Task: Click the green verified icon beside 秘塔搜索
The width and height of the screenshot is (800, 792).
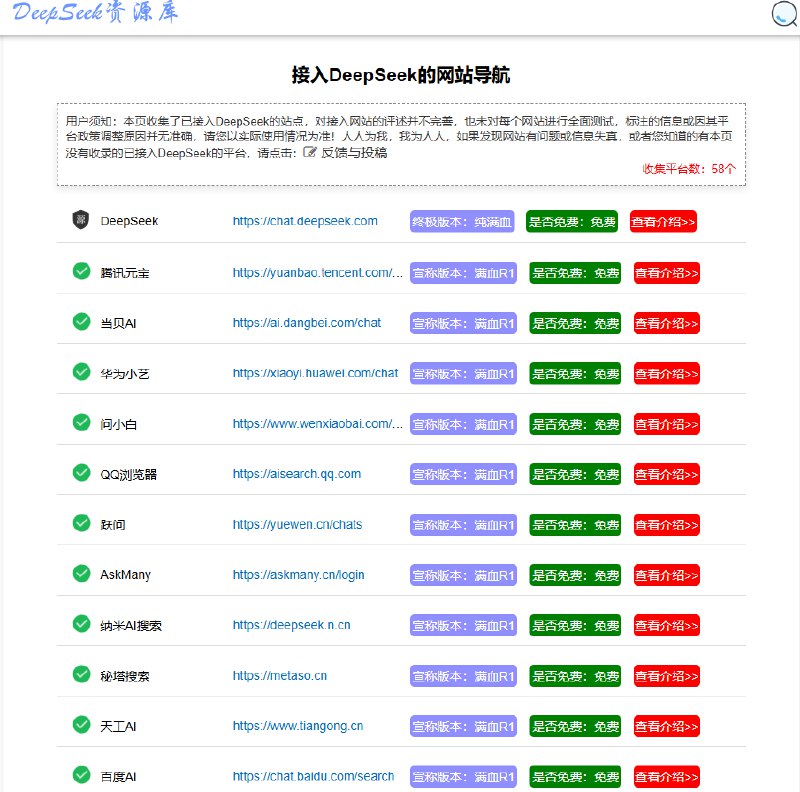Action: pyautogui.click(x=81, y=675)
